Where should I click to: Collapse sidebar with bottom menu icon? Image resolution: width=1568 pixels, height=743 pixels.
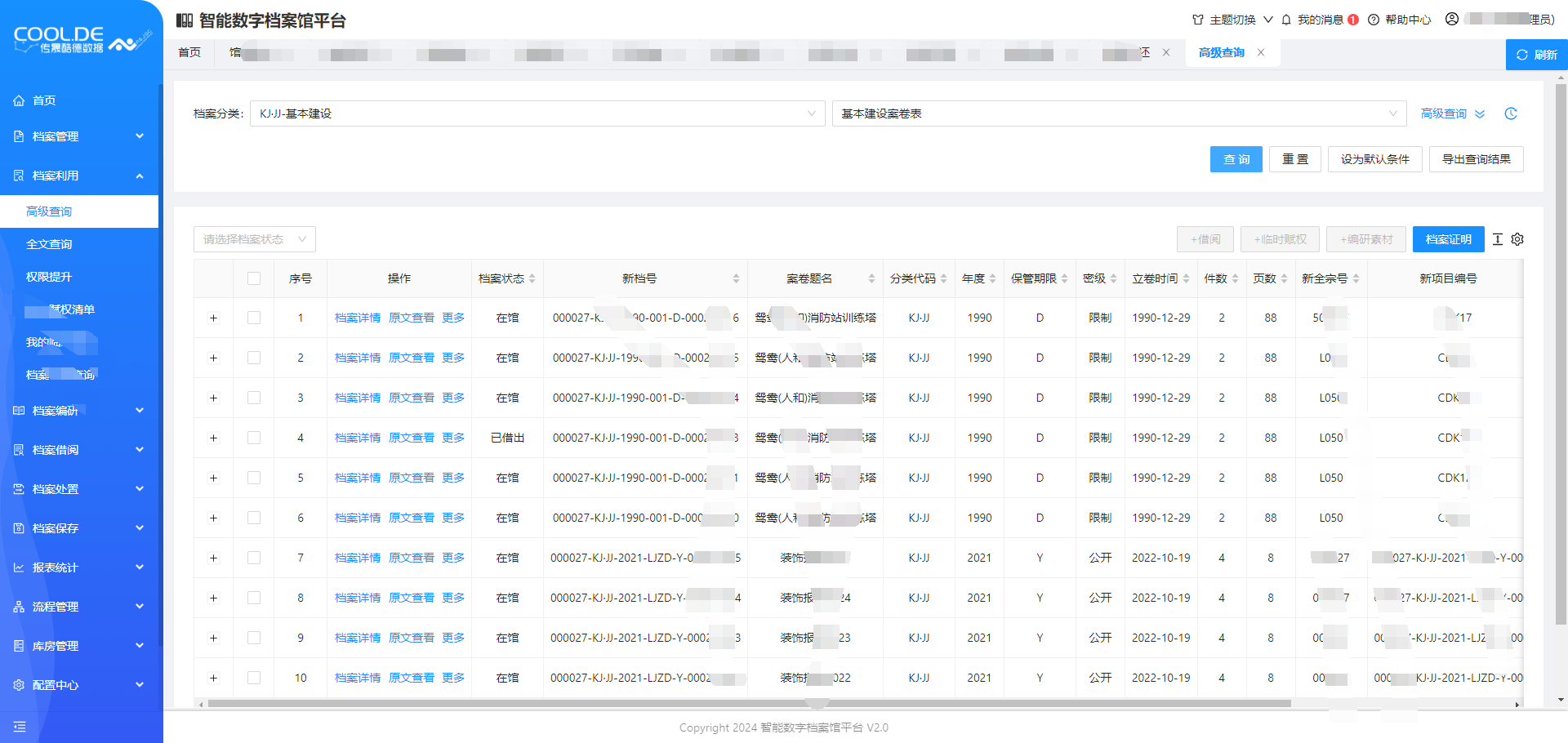20,726
